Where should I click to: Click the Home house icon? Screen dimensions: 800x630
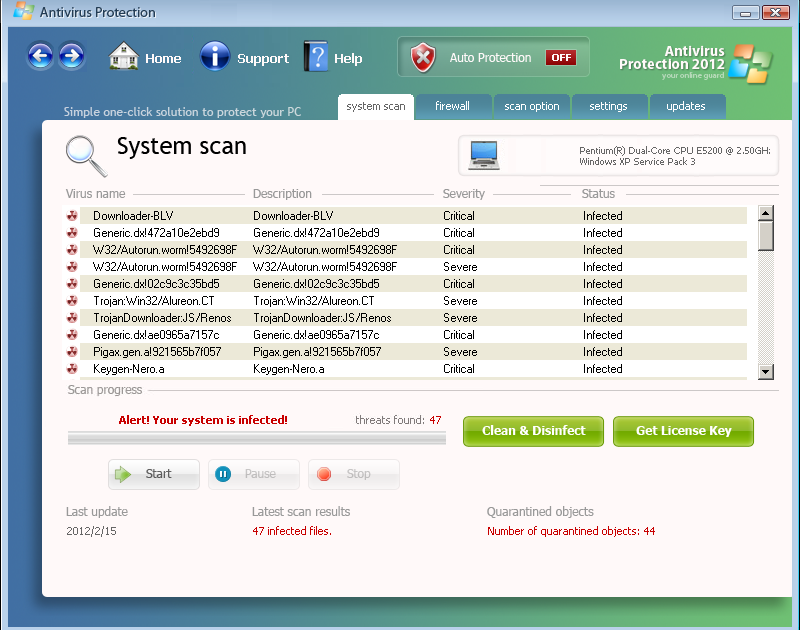pos(123,56)
